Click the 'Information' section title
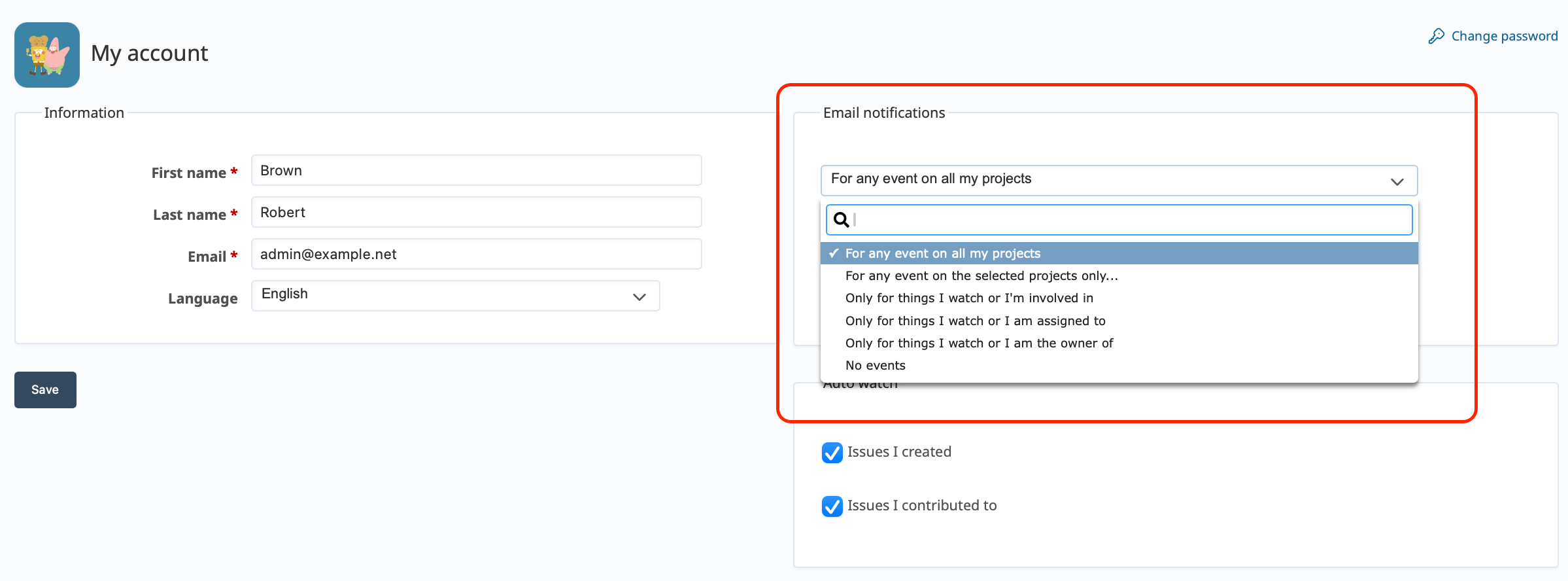The height and width of the screenshot is (581, 1568). pos(84,113)
